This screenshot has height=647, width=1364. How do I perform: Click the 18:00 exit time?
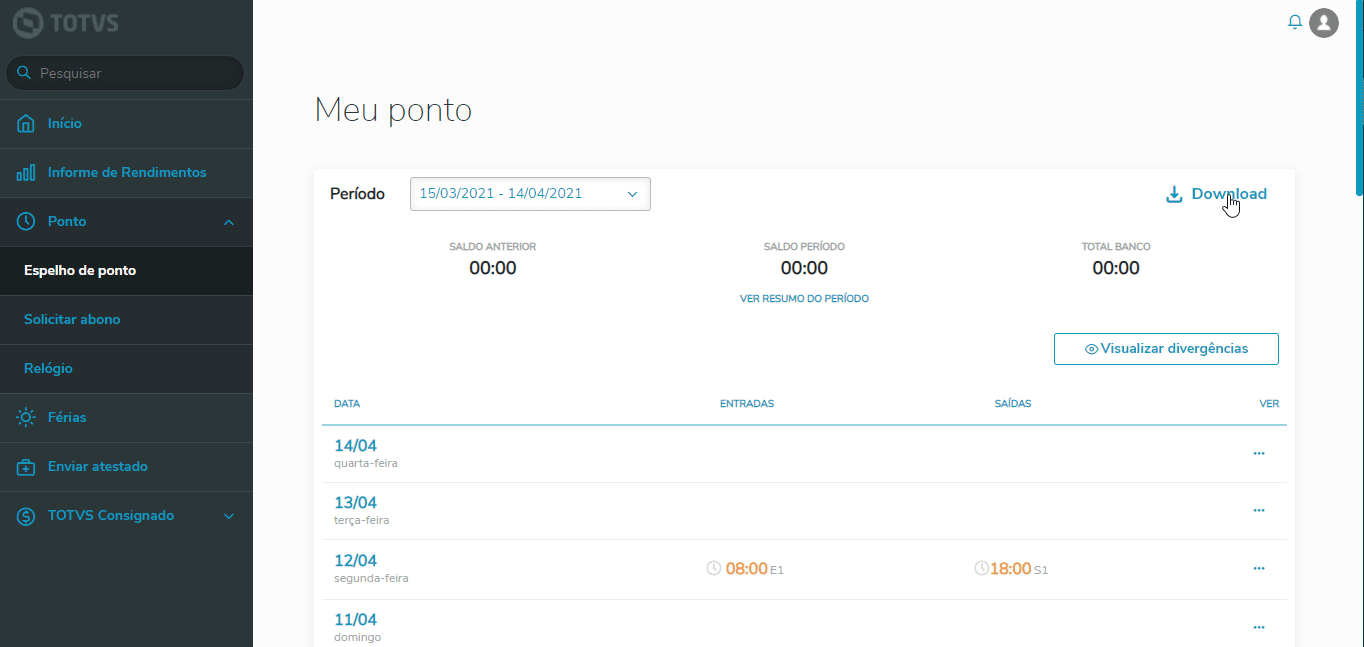click(x=1010, y=569)
